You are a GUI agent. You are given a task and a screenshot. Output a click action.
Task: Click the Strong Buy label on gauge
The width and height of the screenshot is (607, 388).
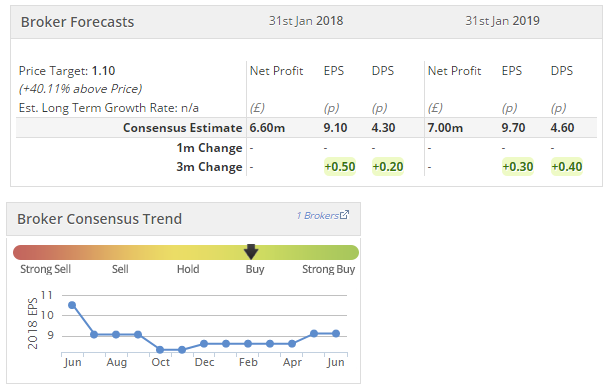point(329,269)
